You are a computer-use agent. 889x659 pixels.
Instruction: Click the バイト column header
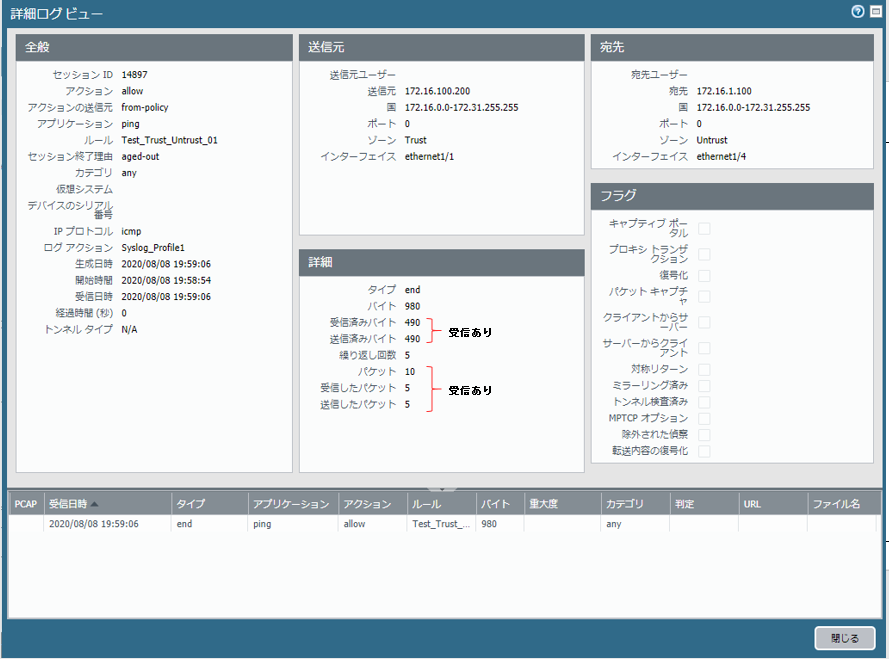pos(500,504)
